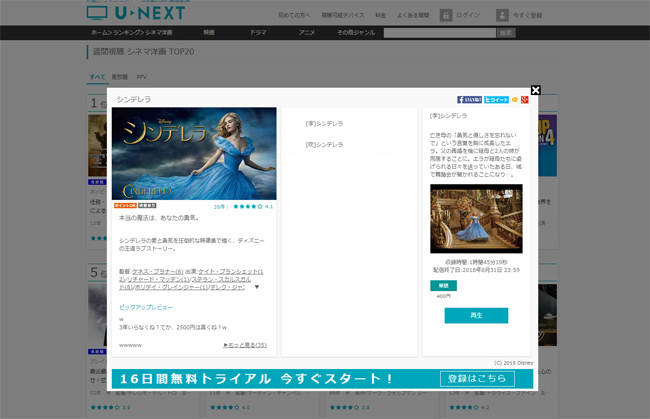650x419 pixels.
Task: Click the person register icon
Action: [502, 15]
